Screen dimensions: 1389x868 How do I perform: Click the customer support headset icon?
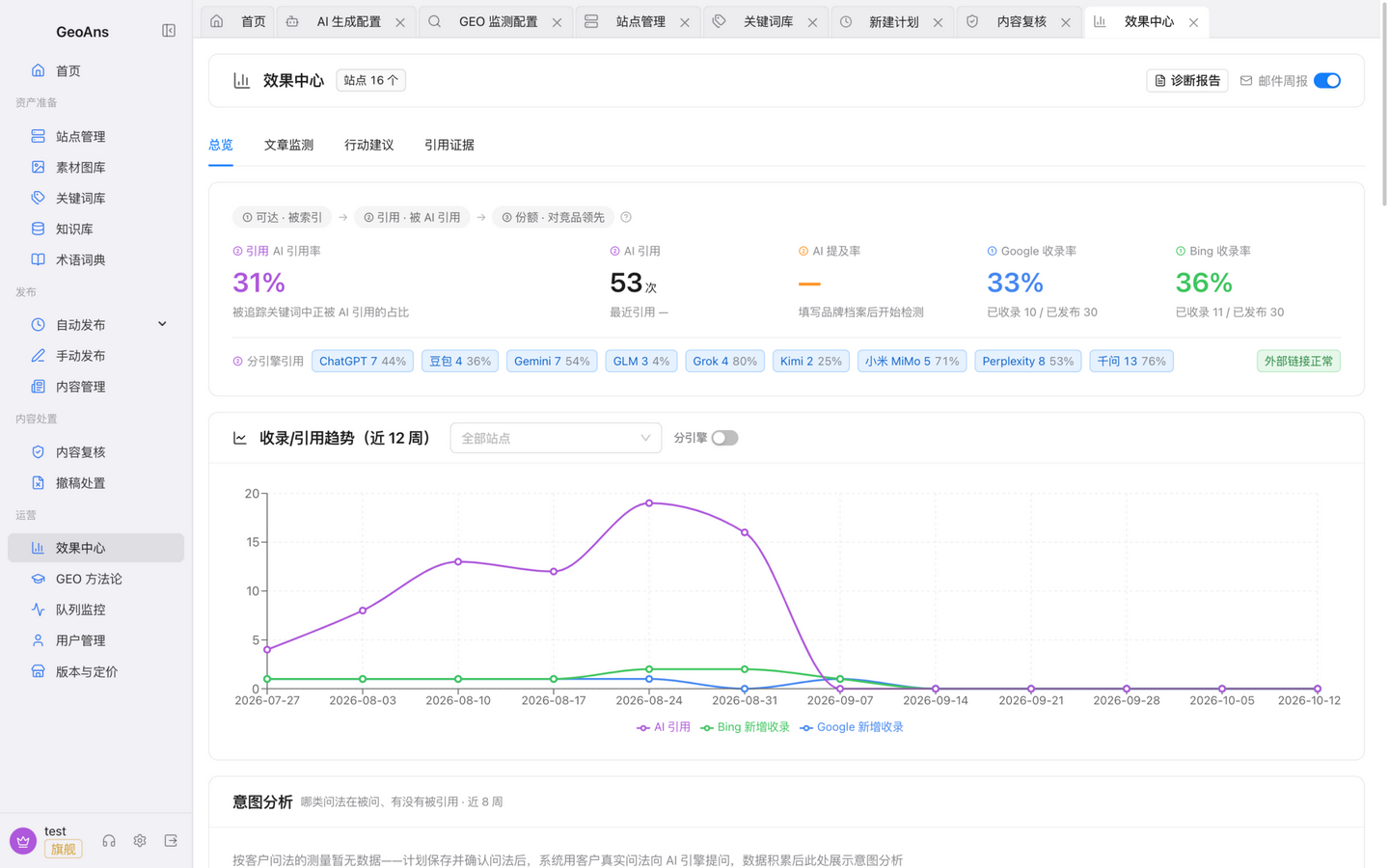(109, 841)
